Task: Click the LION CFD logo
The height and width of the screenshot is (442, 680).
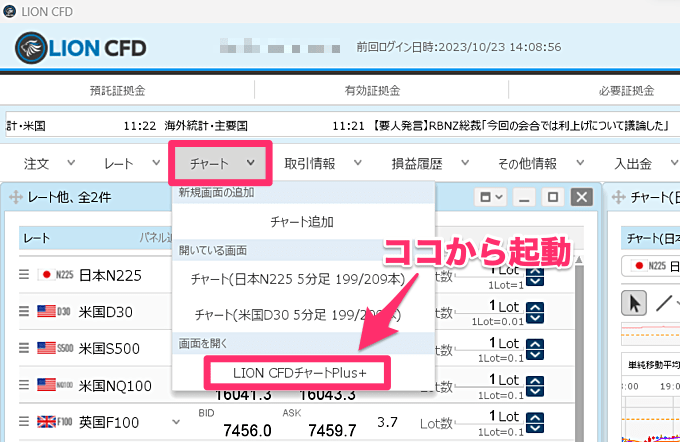Action: tap(81, 48)
